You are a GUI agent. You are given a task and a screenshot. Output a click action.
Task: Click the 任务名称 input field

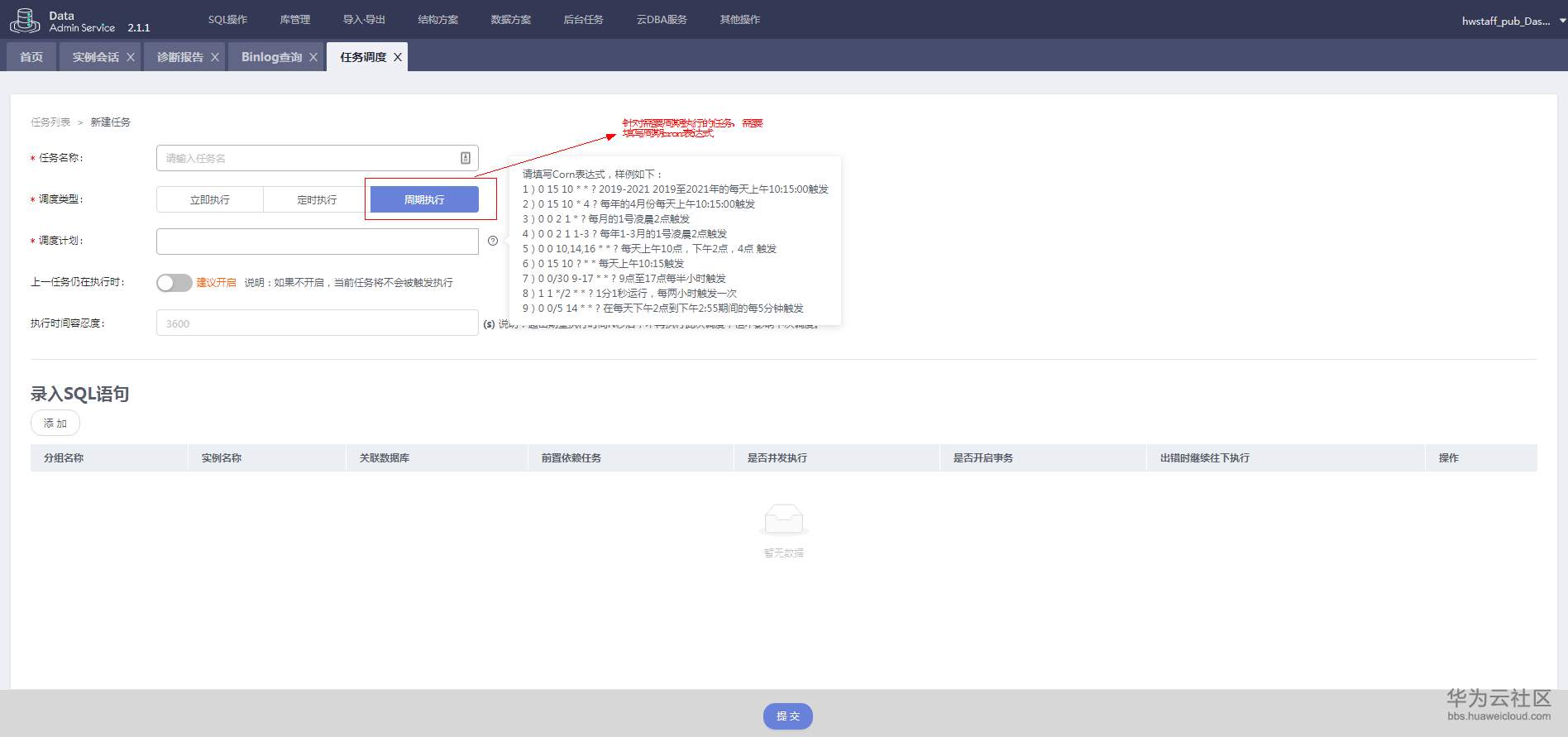[x=318, y=158]
